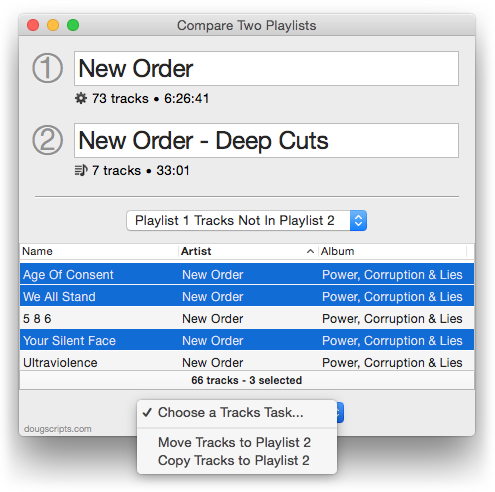Select the Ultraviolence track row

pos(247,362)
